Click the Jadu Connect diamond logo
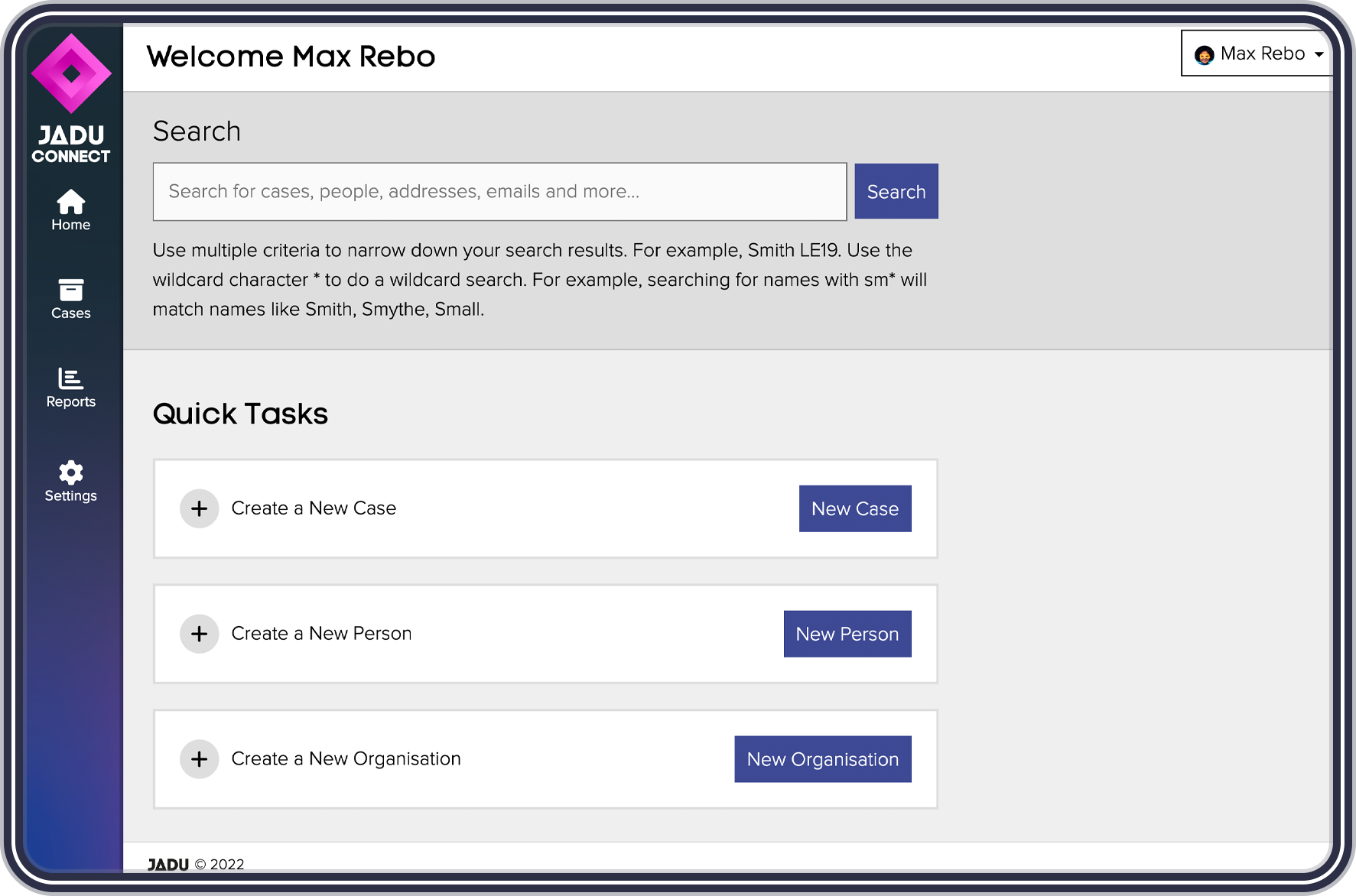Viewport: 1356px width, 896px height. pyautogui.click(x=71, y=73)
